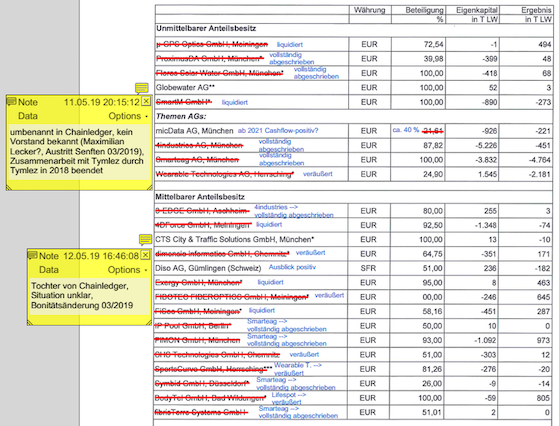
Task: Click the '-4.764' Ergebnis value
Action: point(540,160)
